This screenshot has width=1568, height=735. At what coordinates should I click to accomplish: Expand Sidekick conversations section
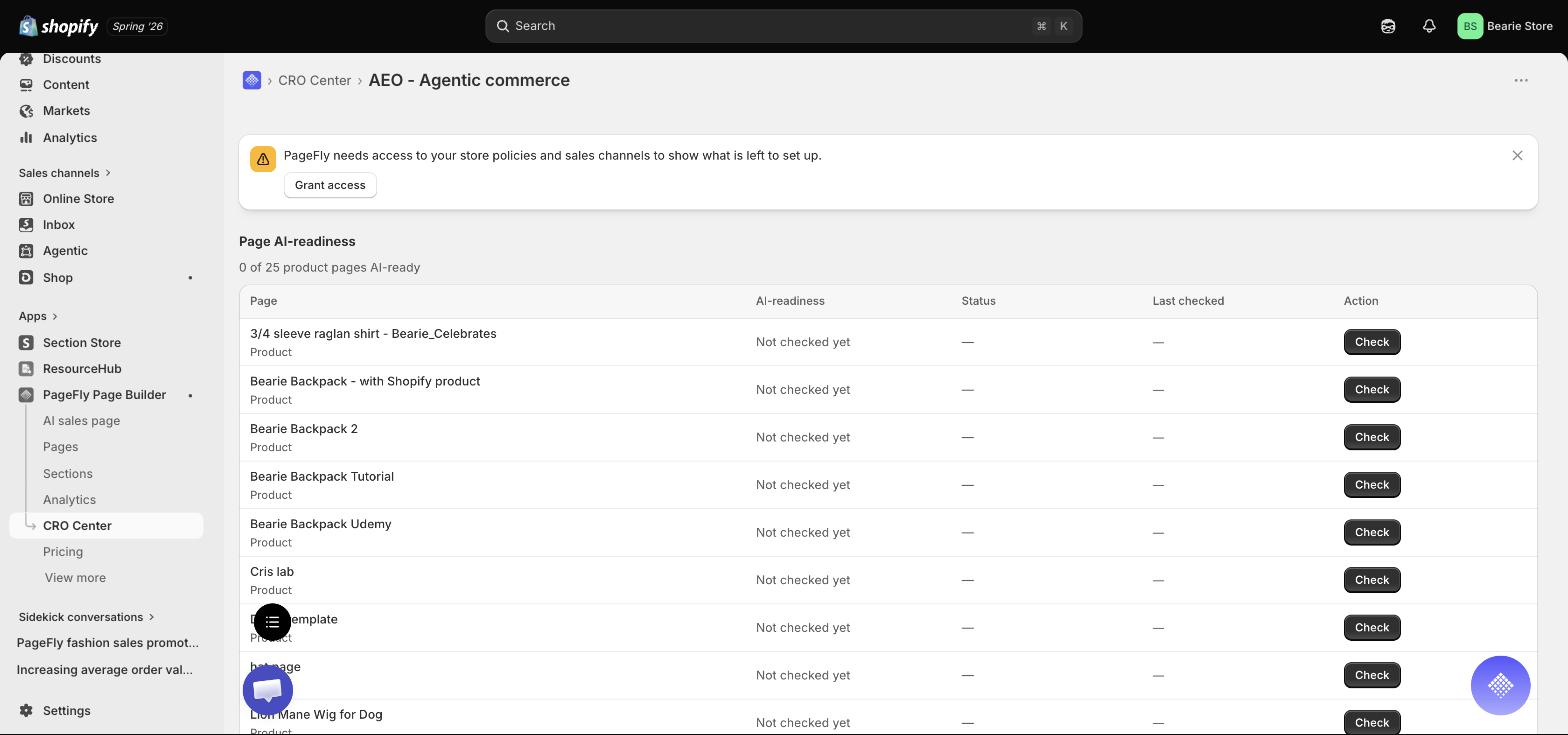tap(87, 617)
